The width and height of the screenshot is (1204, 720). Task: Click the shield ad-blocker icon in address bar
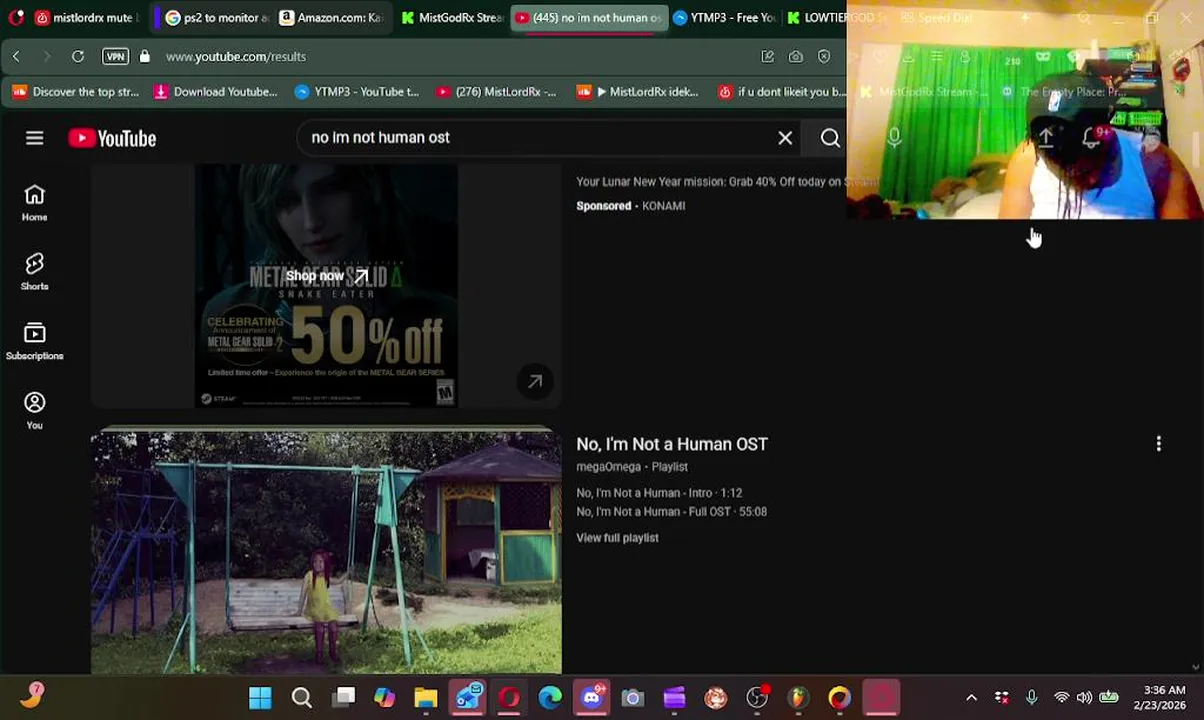click(824, 57)
